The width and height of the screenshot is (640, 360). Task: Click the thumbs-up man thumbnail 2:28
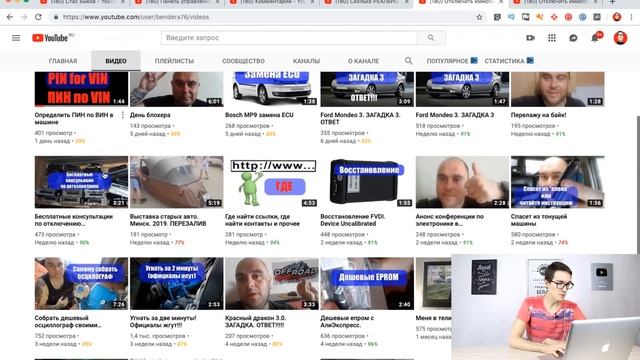462,182
